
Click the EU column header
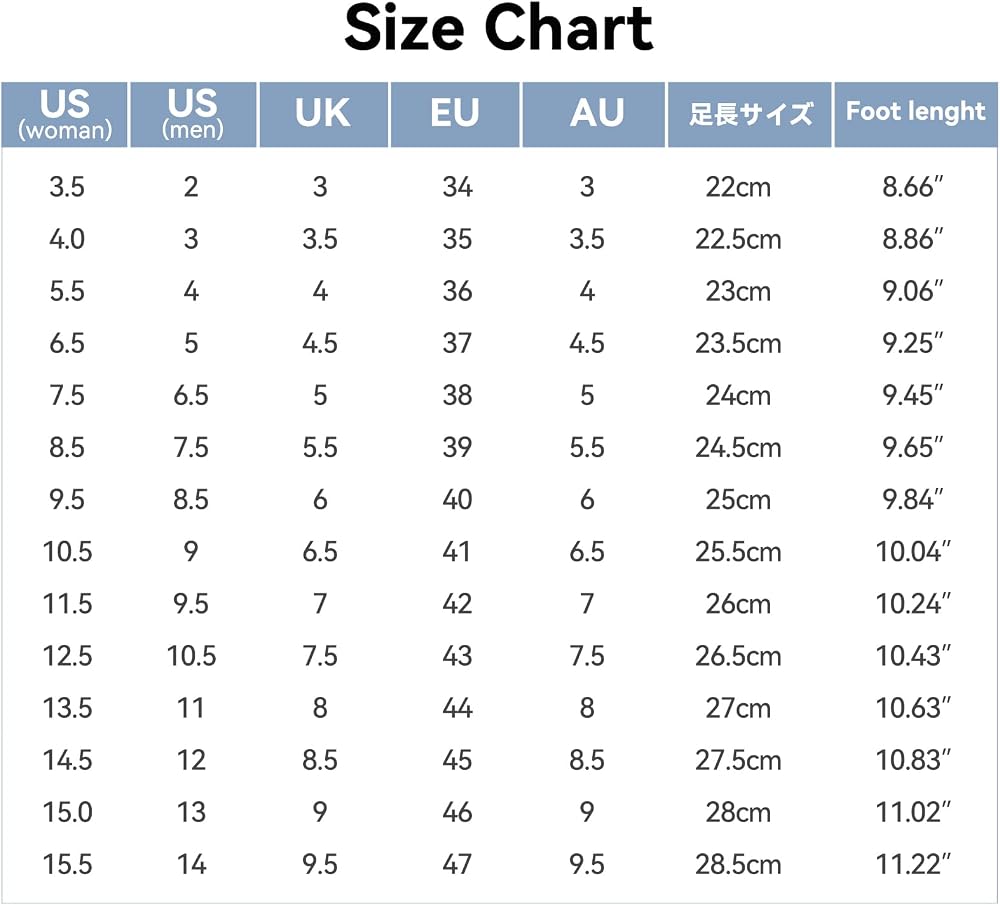pyautogui.click(x=455, y=114)
